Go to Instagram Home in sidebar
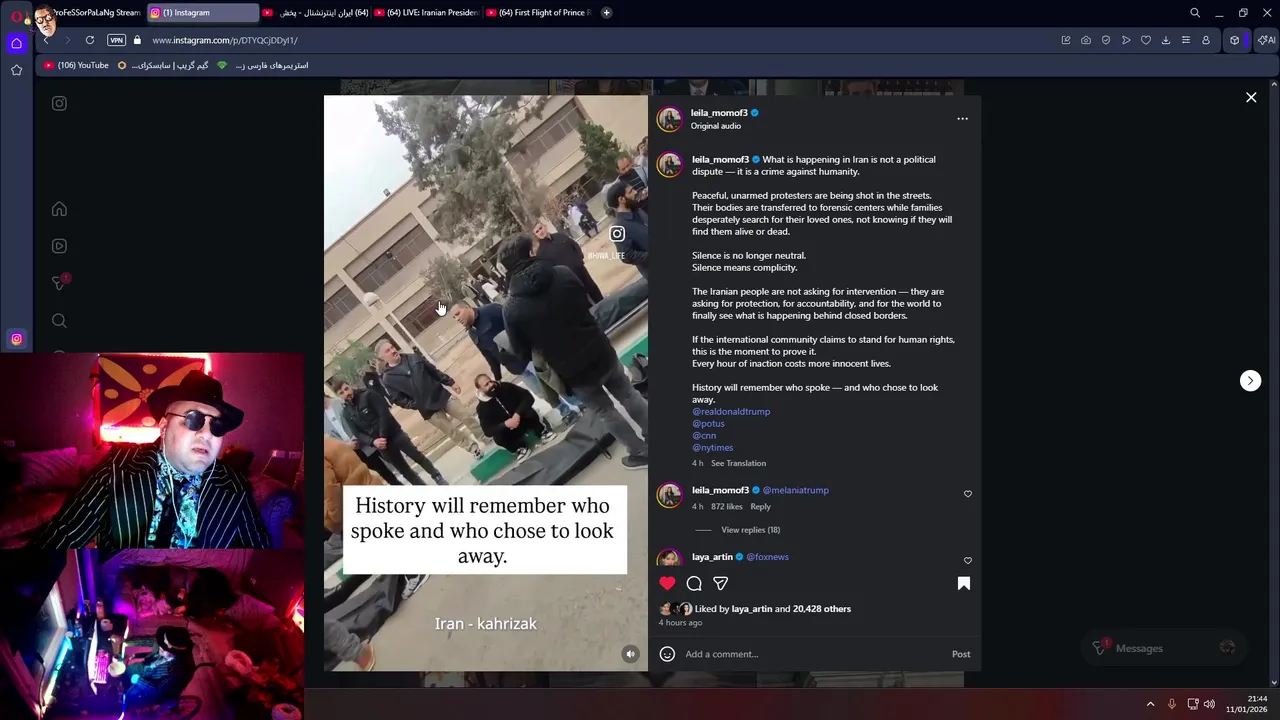The width and height of the screenshot is (1280, 720). (59, 209)
